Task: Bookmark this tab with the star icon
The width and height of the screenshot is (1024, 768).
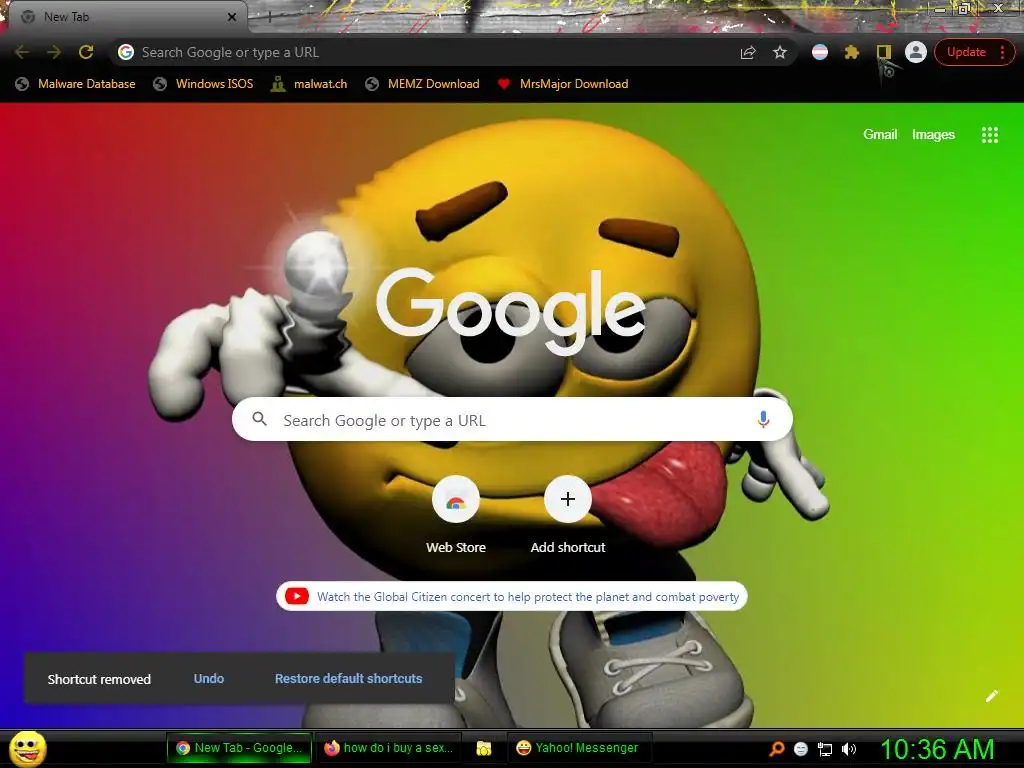Action: pos(780,52)
